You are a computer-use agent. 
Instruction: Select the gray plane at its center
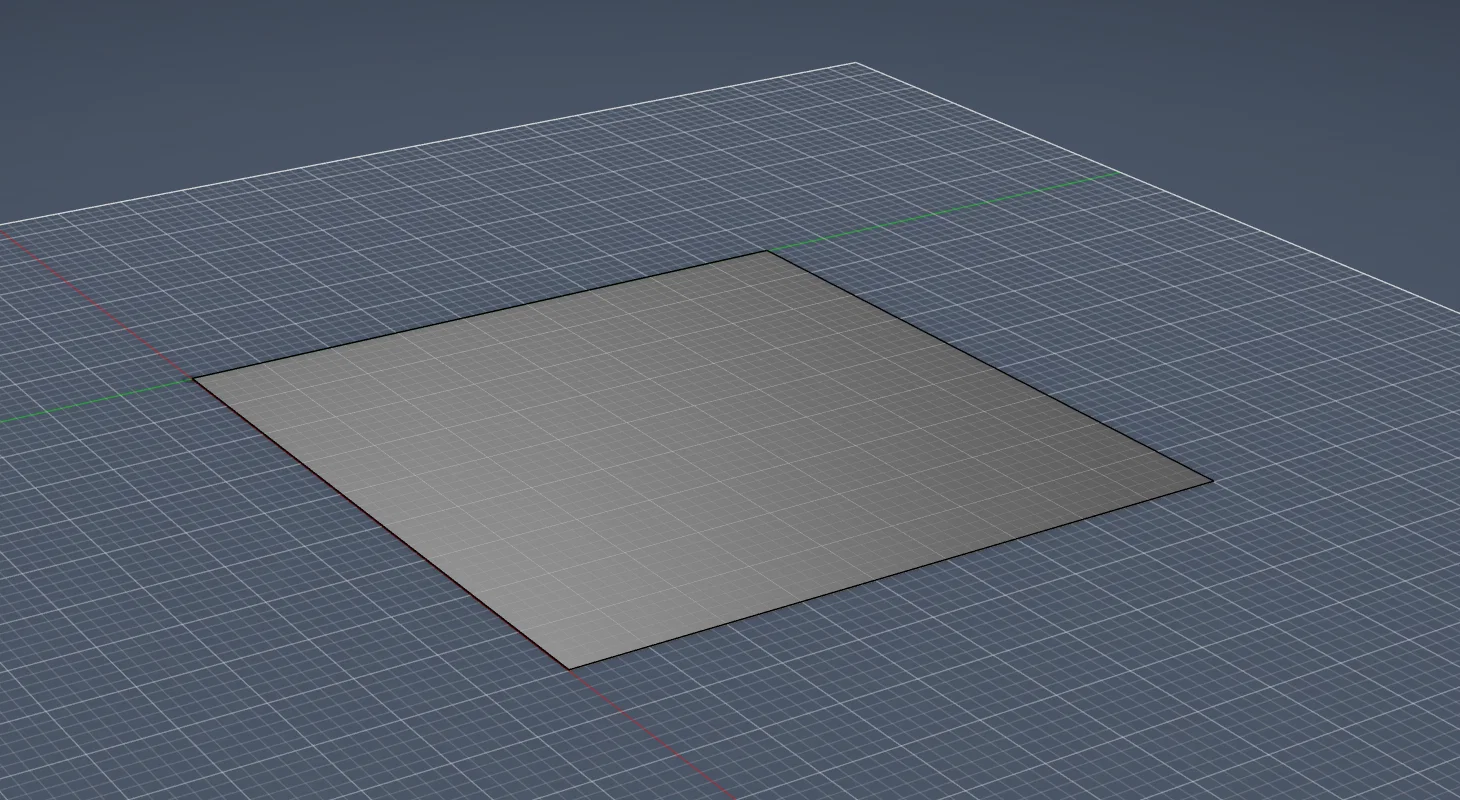(x=700, y=460)
